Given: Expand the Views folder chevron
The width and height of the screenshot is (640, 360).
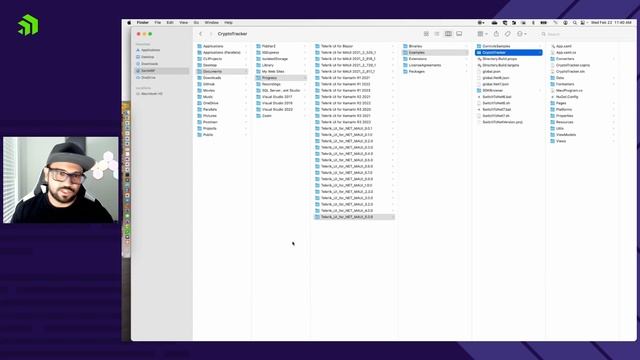Looking at the screenshot, I should coord(613,141).
